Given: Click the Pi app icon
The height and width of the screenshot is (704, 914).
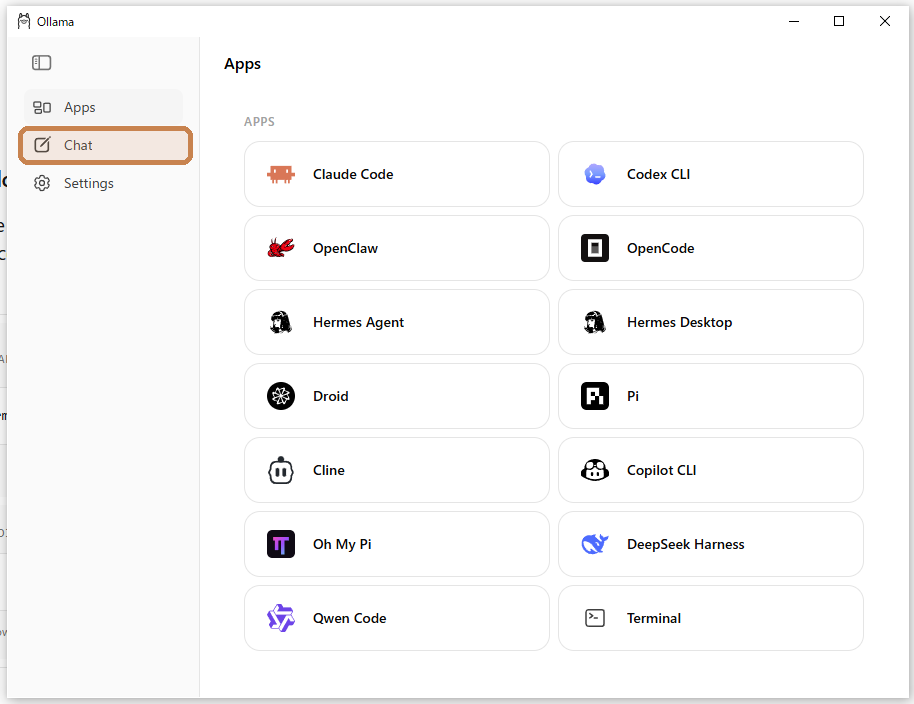Looking at the screenshot, I should (x=595, y=396).
